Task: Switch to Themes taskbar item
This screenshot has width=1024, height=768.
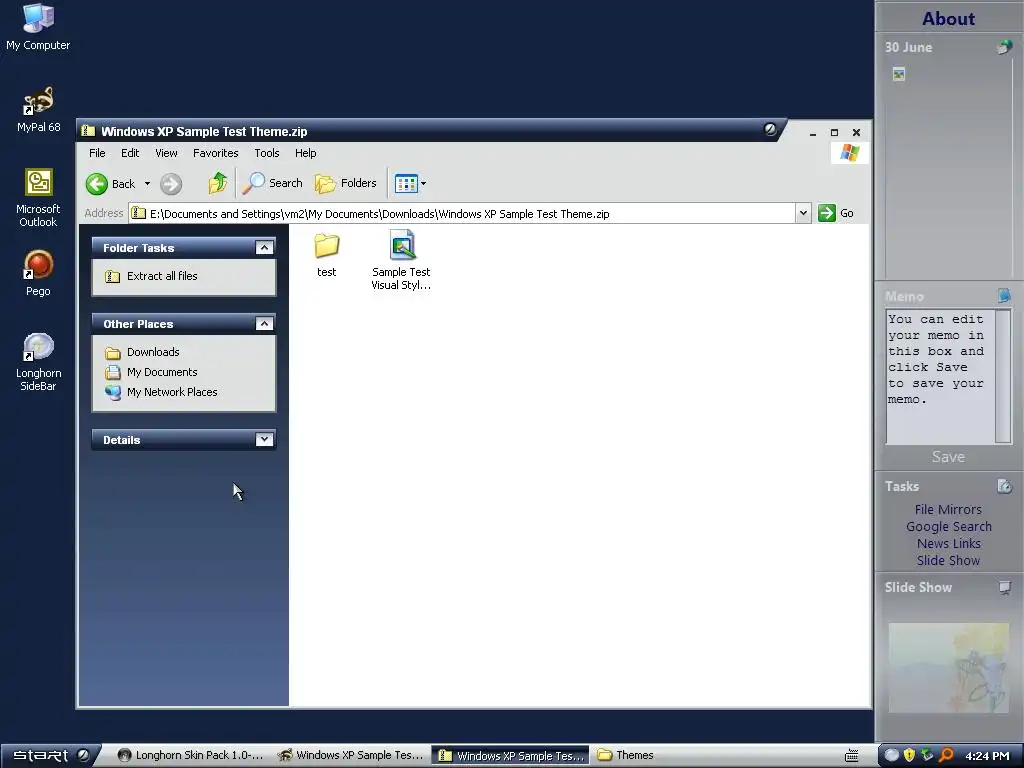Action: click(x=626, y=755)
